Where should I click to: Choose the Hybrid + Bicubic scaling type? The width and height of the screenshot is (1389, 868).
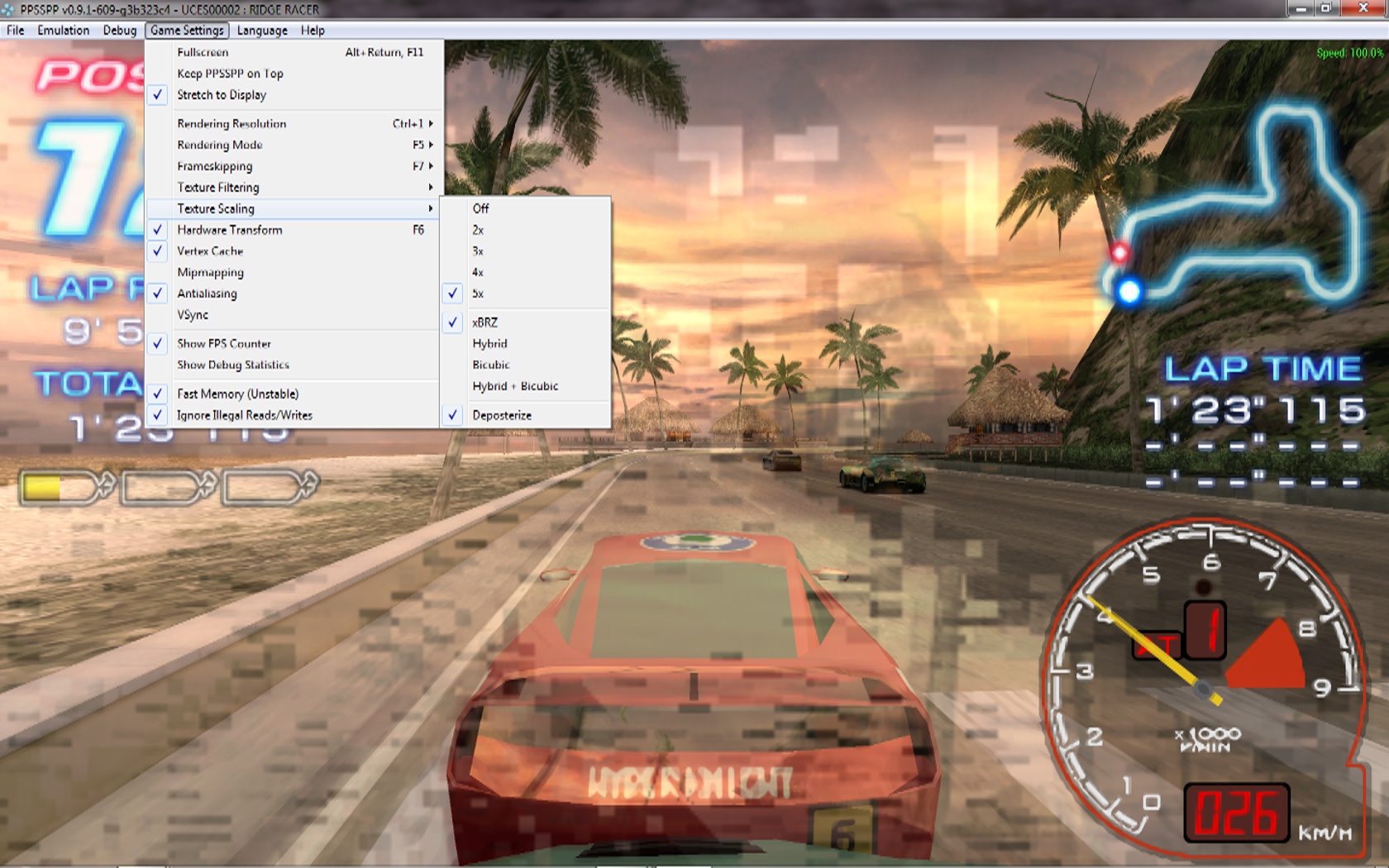(515, 386)
